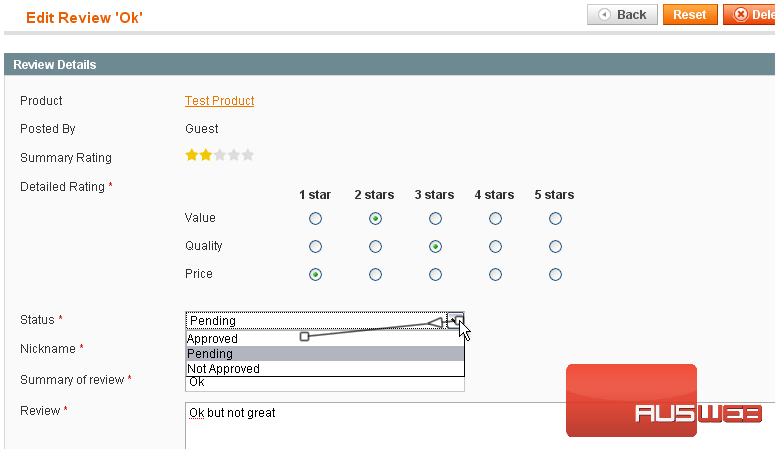Select 4 stars for Quality
Viewport: 776px width, 450px height.
click(x=495, y=246)
